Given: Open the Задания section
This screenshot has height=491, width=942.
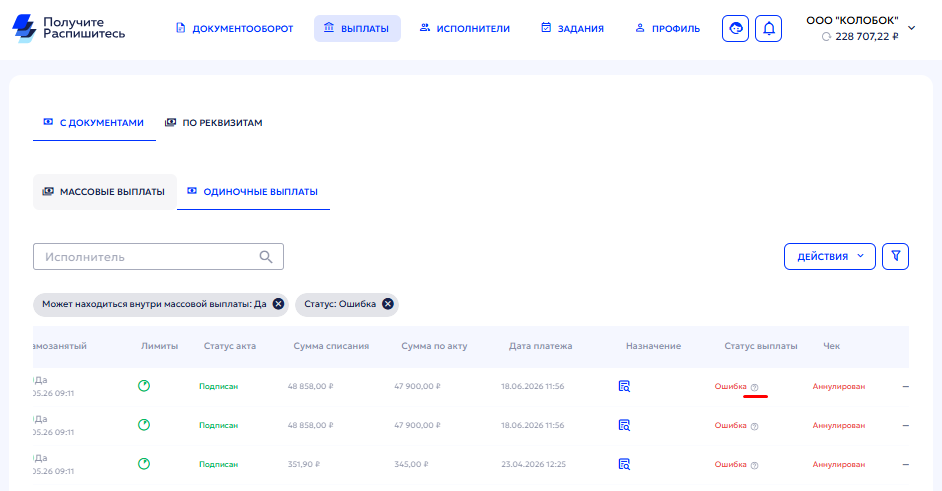Looking at the screenshot, I should pos(572,28).
